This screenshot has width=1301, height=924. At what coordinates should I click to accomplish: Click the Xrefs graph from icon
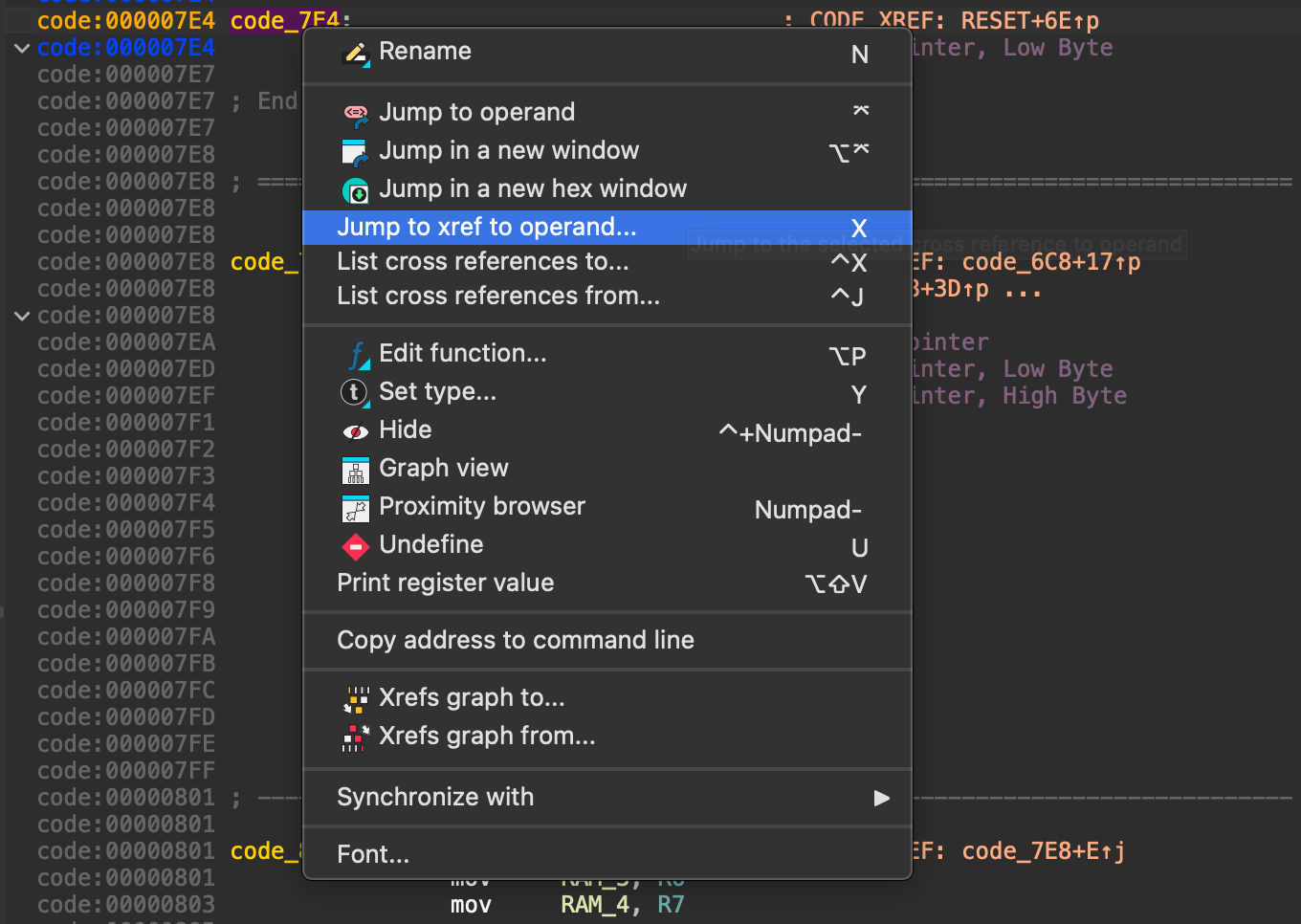tap(355, 737)
